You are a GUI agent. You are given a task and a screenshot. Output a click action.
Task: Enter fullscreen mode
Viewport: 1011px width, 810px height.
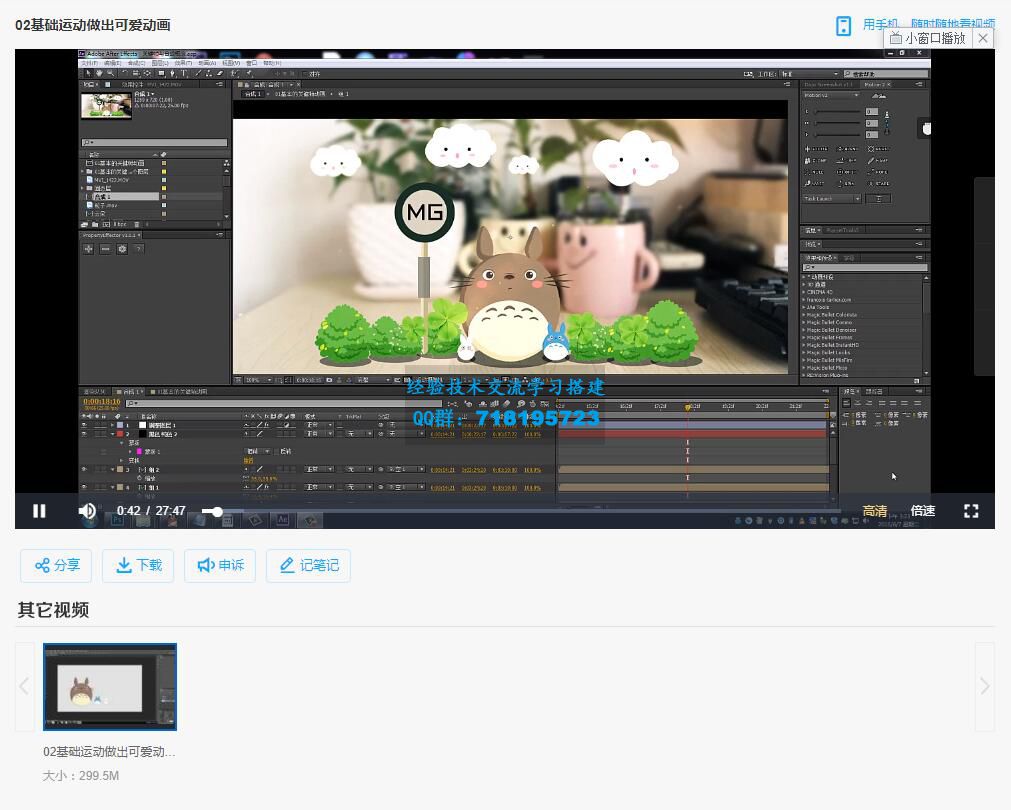click(x=971, y=511)
